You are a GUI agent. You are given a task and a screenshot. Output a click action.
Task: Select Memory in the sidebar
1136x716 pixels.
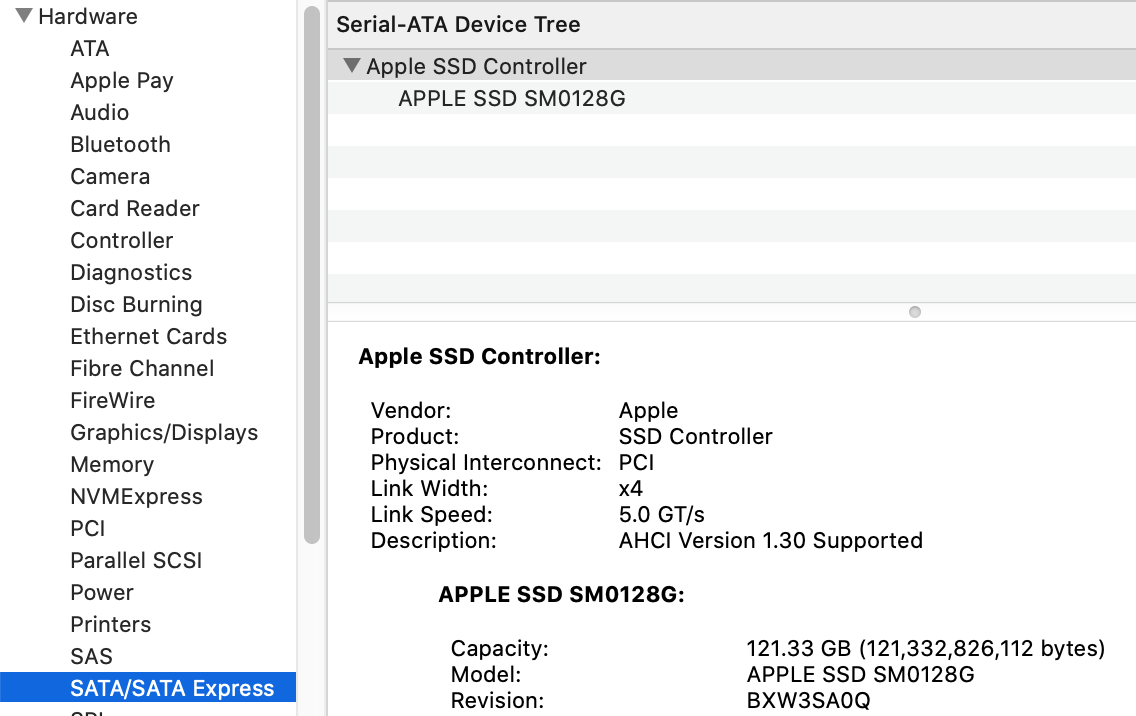coord(112,465)
